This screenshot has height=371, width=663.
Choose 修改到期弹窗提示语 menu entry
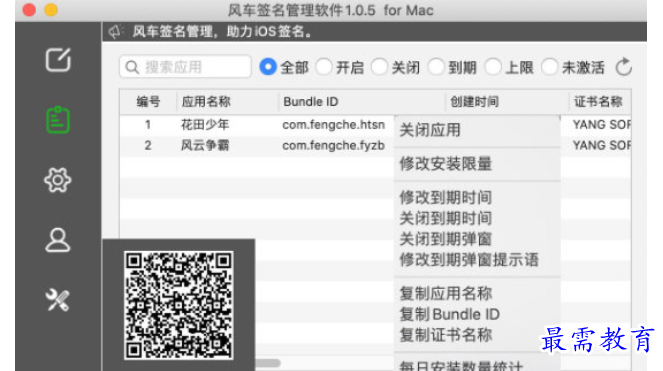(469, 260)
